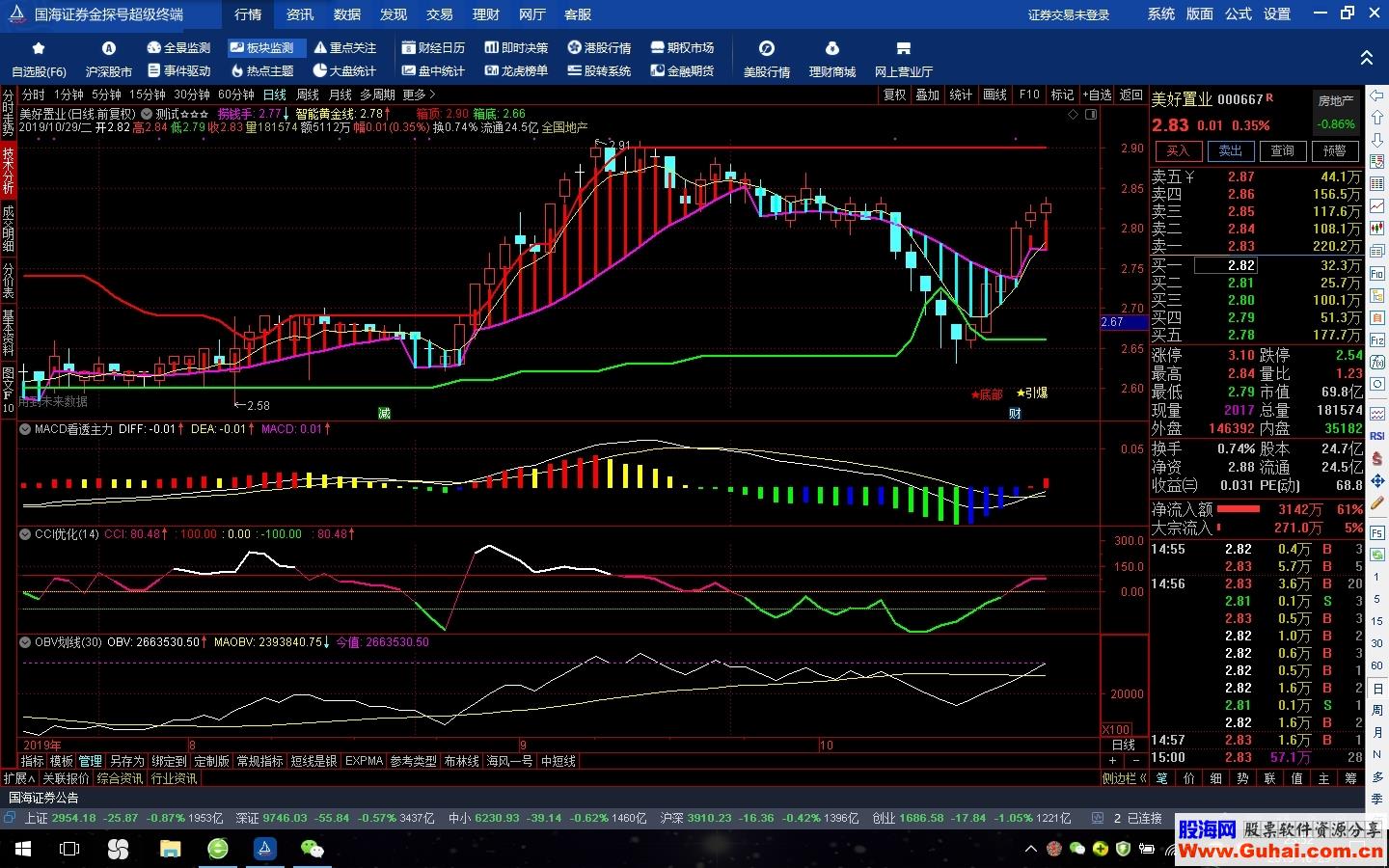This screenshot has width=1389, height=868.
Task: Select 常规指标 indicator tab
Action: pyautogui.click(x=260, y=761)
